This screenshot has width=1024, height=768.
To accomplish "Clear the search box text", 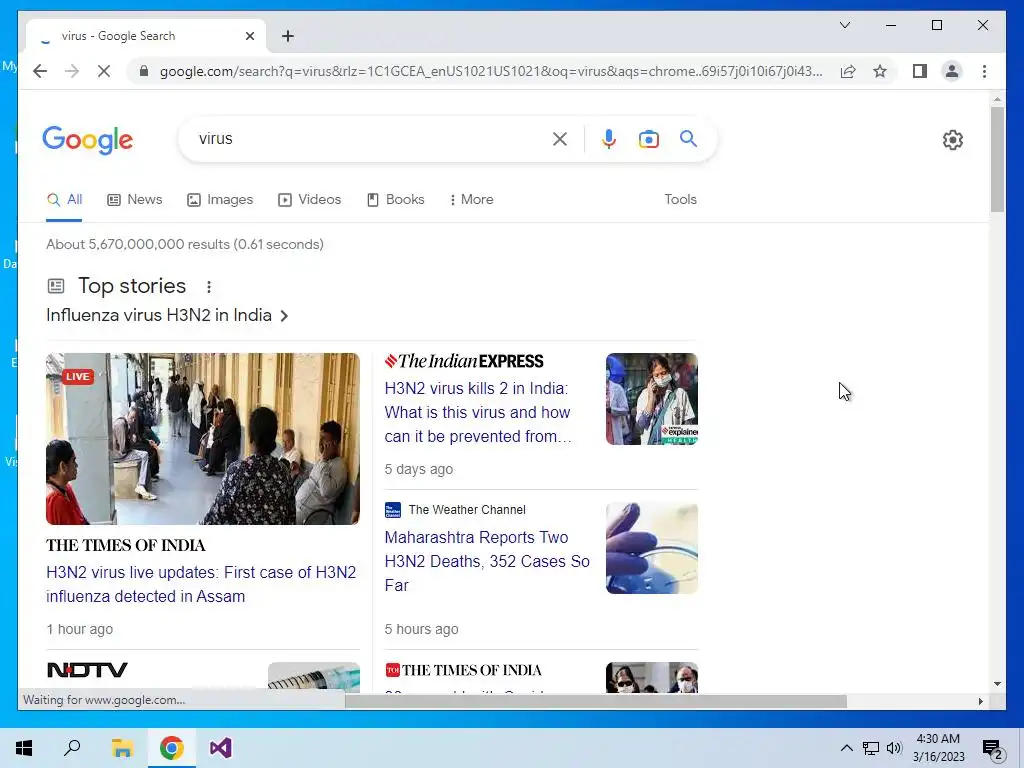I will pyautogui.click(x=560, y=138).
